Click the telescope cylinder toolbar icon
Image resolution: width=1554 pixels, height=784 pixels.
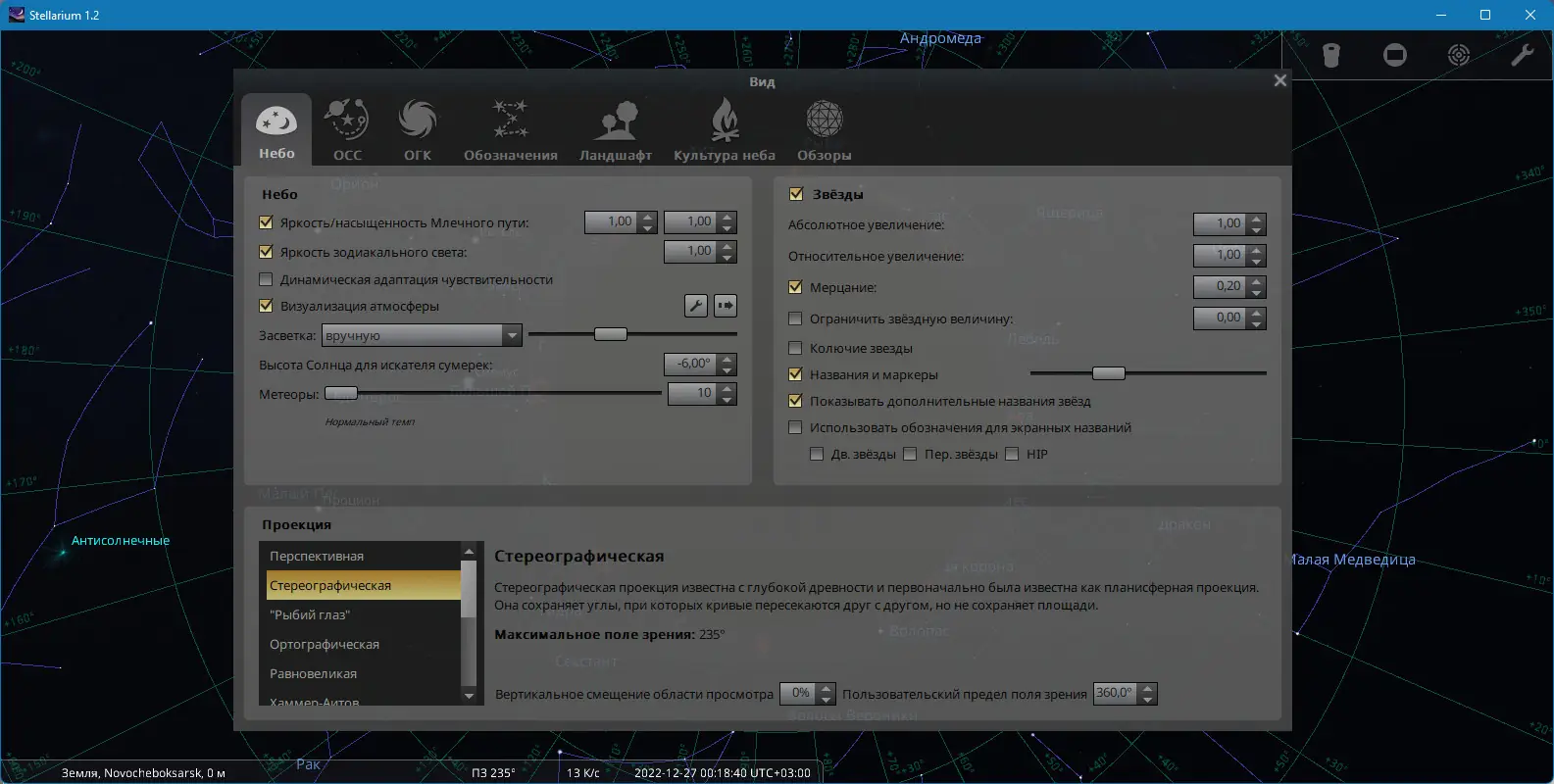[x=1330, y=55]
